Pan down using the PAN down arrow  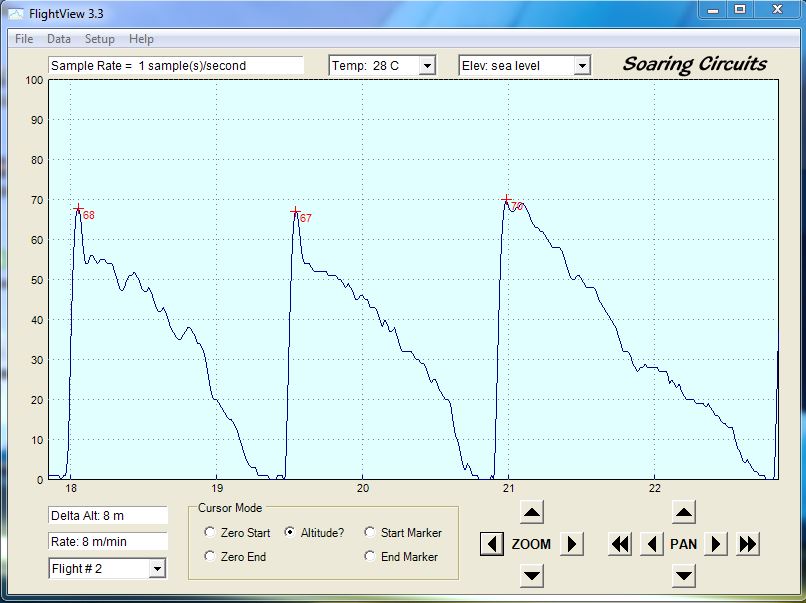(684, 576)
